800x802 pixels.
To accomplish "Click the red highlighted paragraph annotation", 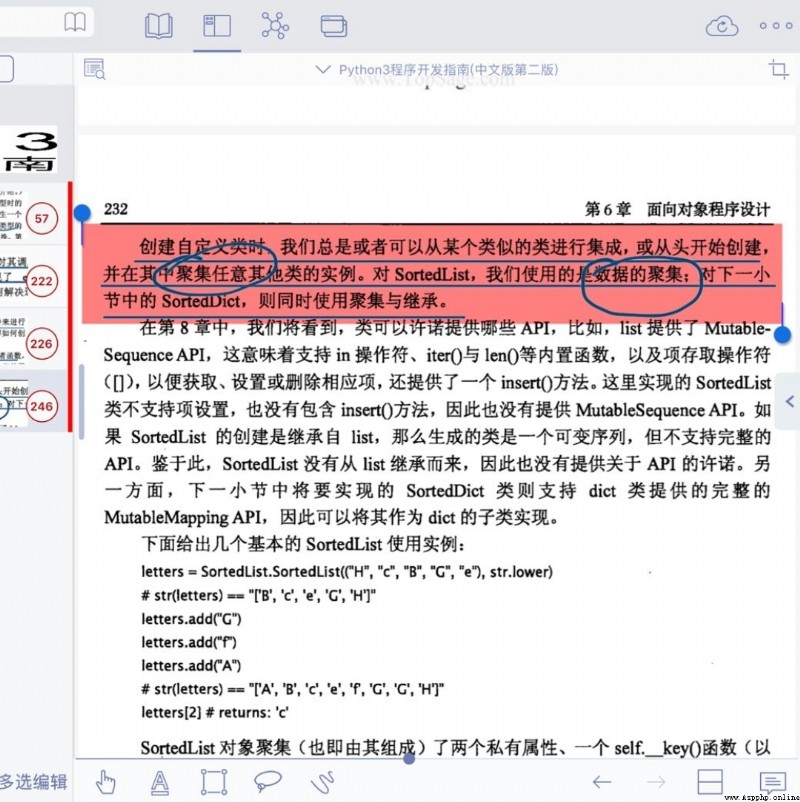I will (432, 274).
